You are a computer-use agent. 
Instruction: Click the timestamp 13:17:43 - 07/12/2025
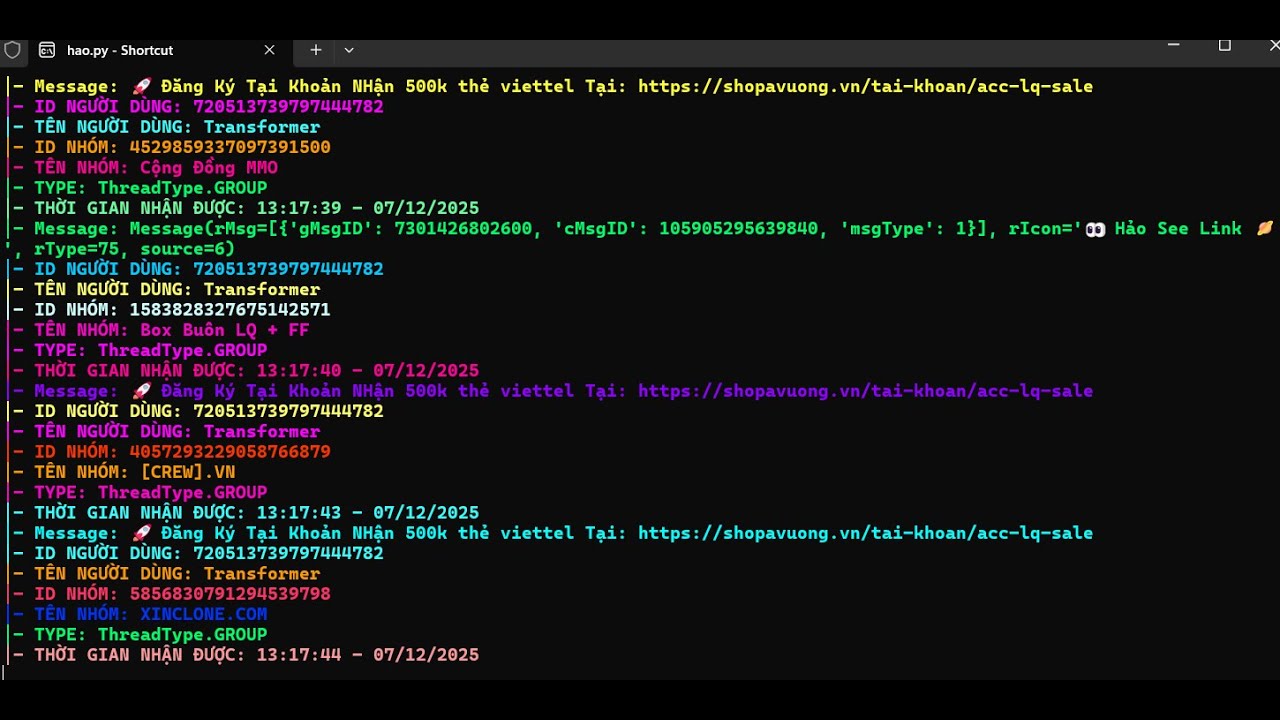pyautogui.click(x=368, y=513)
